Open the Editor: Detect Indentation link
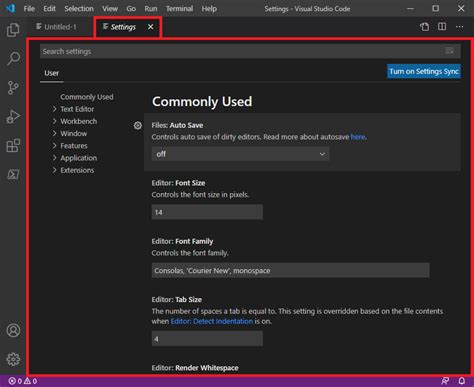Viewport: 474px width, 387px height. click(x=212, y=321)
